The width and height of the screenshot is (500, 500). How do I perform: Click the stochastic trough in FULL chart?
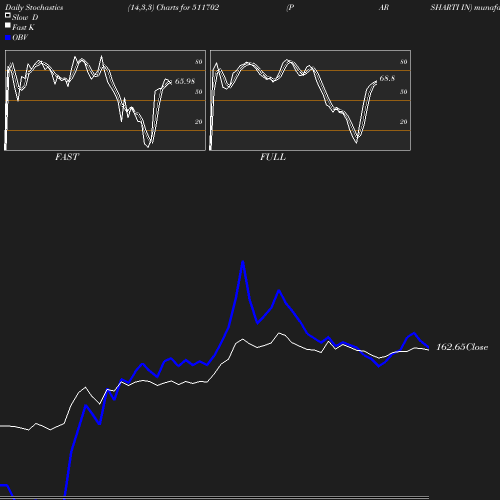pos(356,142)
